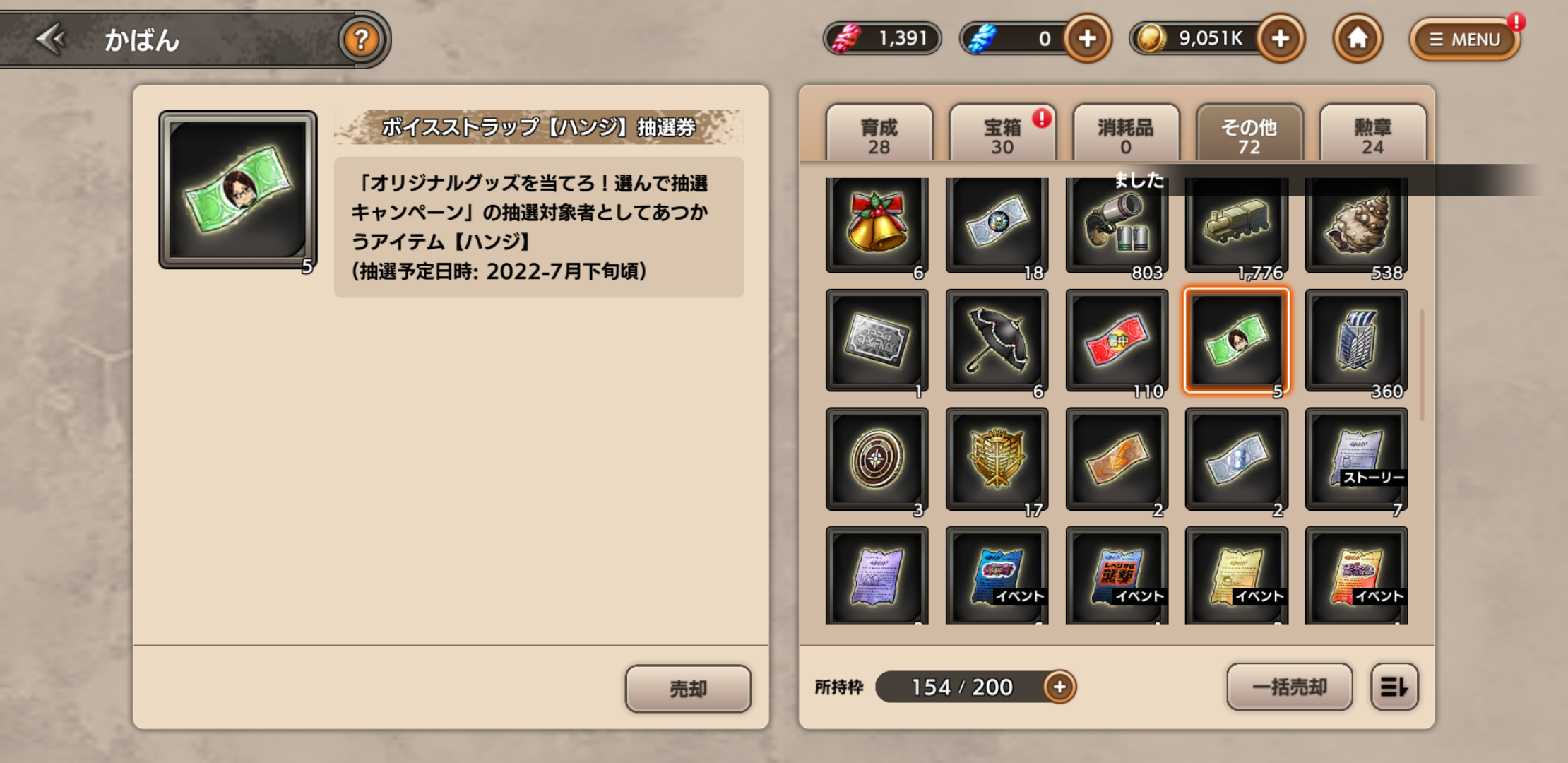
Task: Select the Survey Corps cape item
Action: (x=1356, y=341)
